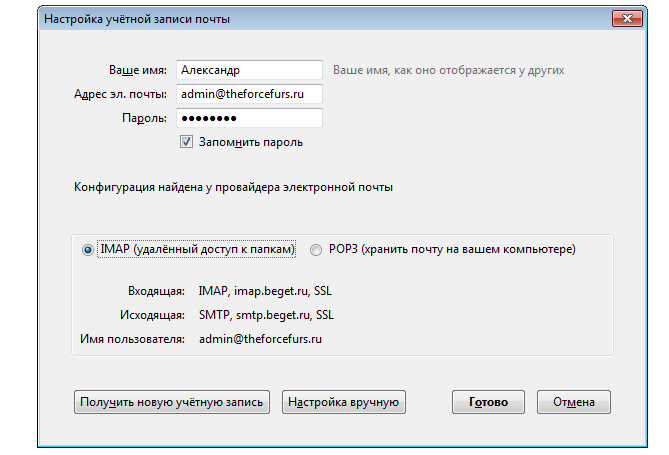Open Настройка вручную manual configuration
669x455 pixels.
(343, 402)
